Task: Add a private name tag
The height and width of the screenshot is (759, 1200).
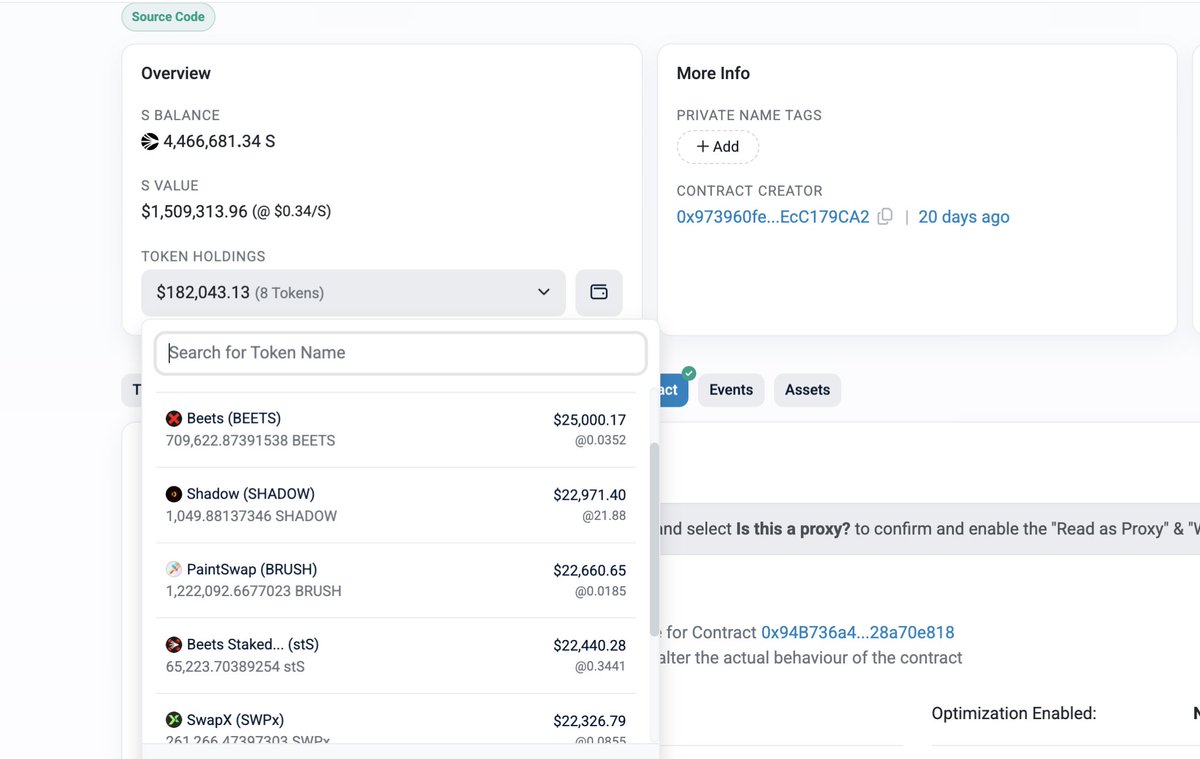Action: pos(718,147)
